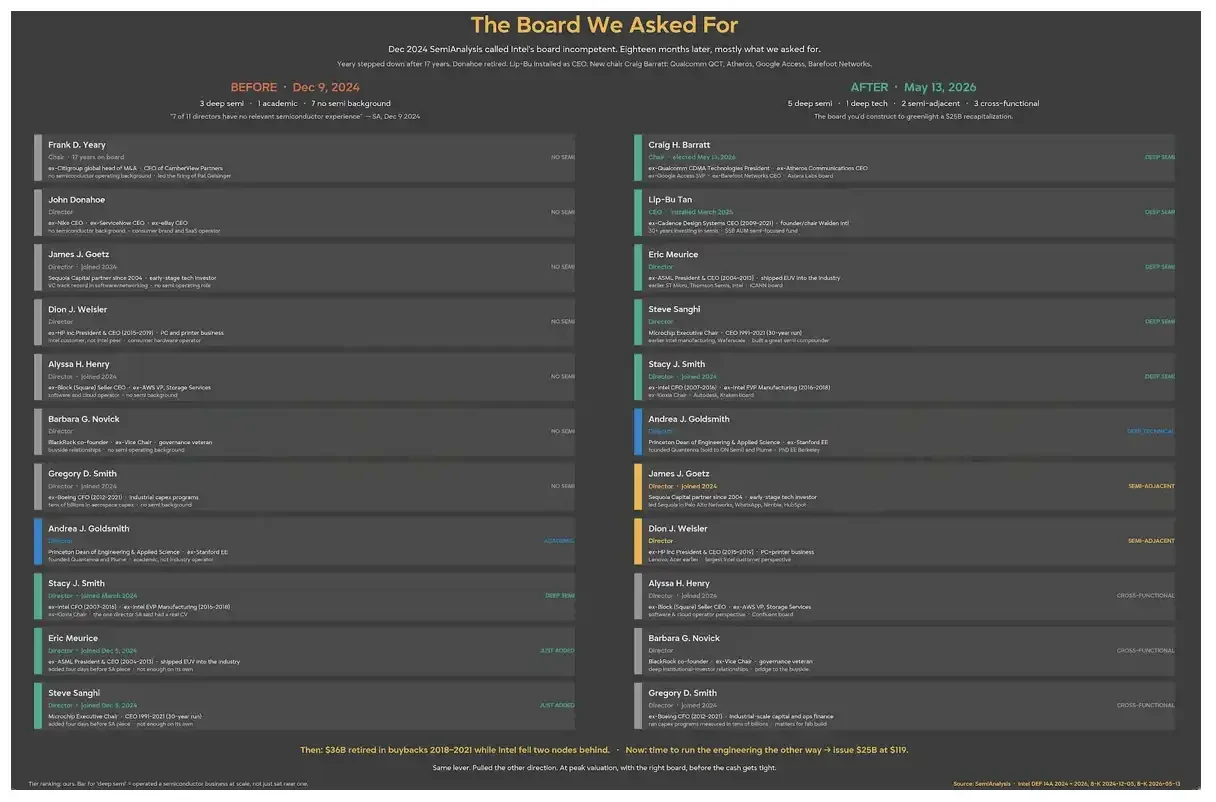Select the Craig H. Barratt card
The width and height of the screenshot is (1216, 802).
point(905,158)
